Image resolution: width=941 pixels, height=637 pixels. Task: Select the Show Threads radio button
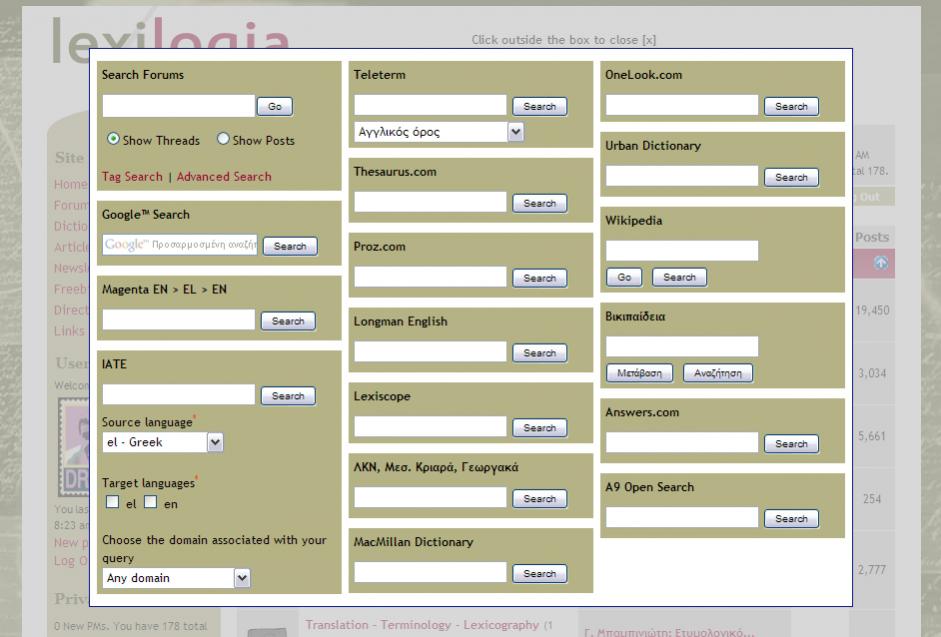[x=113, y=139]
